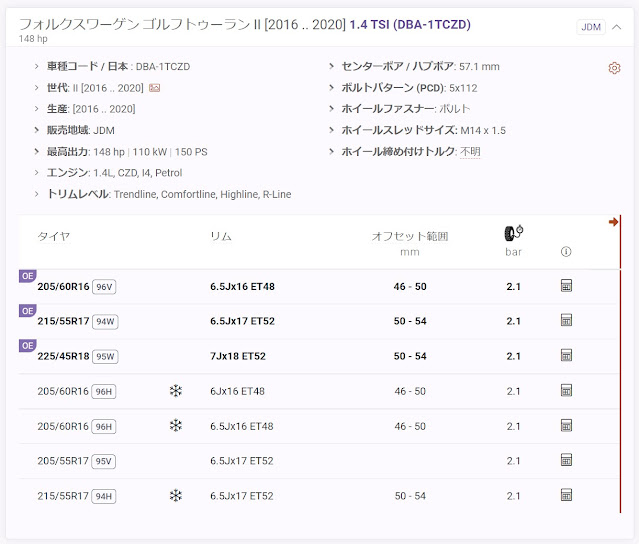Image resolution: width=639 pixels, height=544 pixels.
Task: Click the 96V load index badge
Action: (x=104, y=287)
